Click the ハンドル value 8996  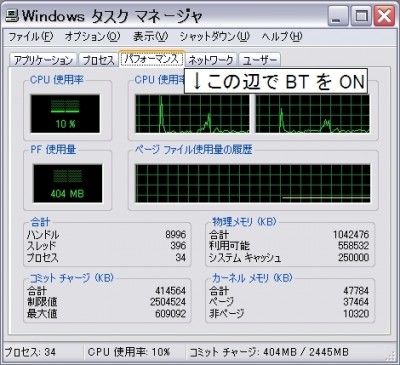pos(176,234)
